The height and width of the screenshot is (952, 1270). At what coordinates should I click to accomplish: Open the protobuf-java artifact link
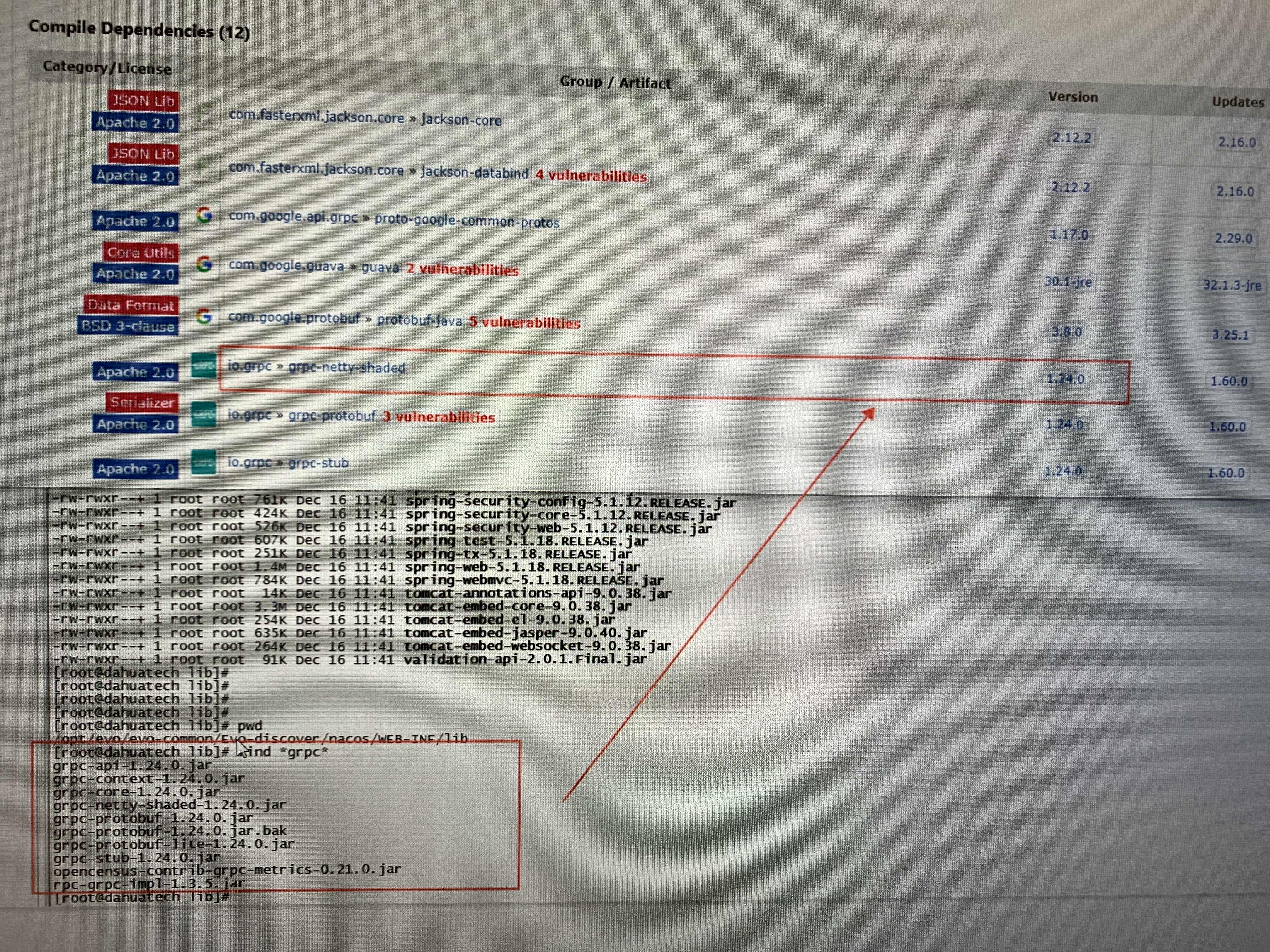point(419,320)
